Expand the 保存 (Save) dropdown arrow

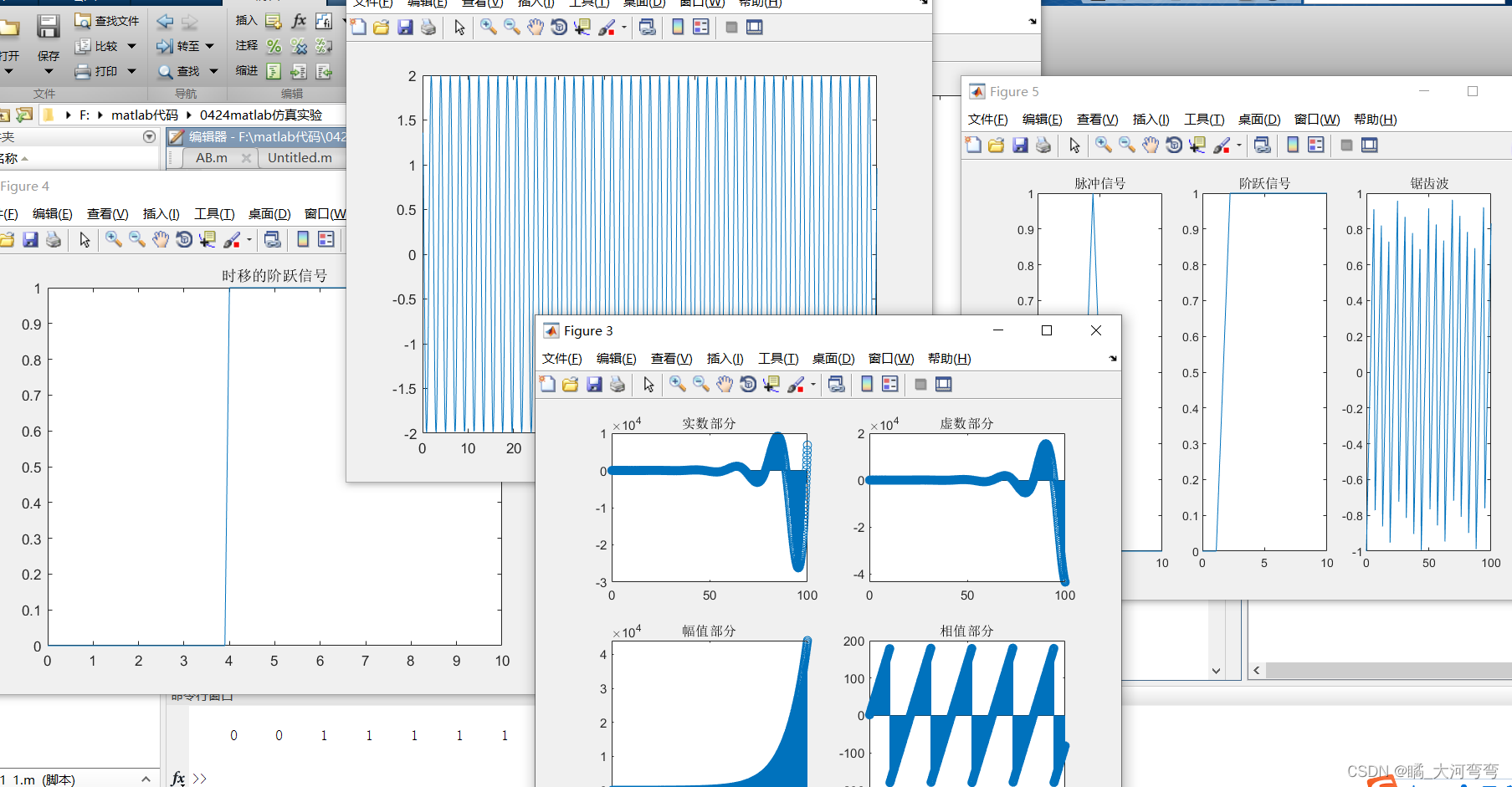pos(49,72)
